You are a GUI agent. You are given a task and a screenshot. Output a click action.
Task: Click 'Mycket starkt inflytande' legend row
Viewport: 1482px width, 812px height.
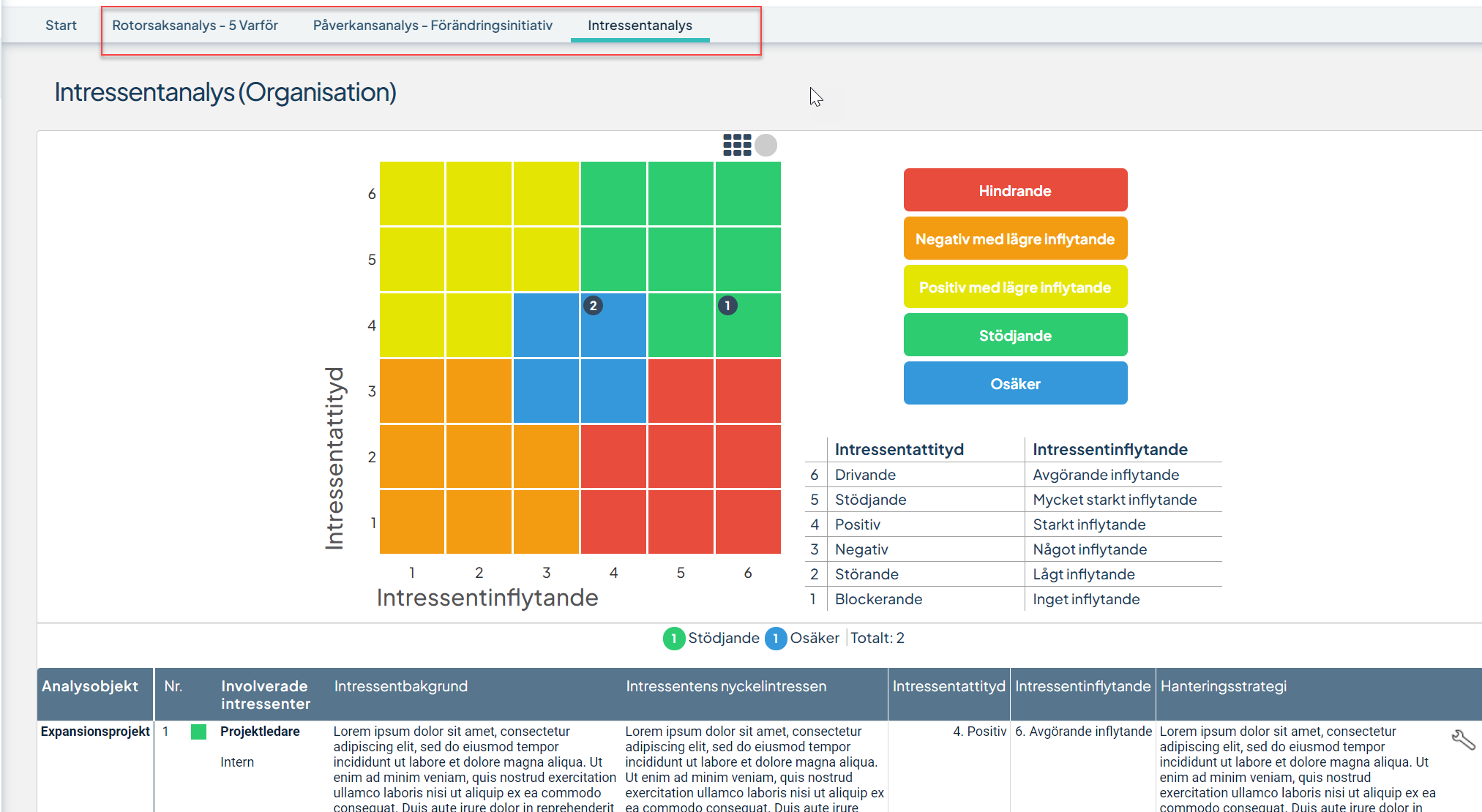tap(1115, 500)
